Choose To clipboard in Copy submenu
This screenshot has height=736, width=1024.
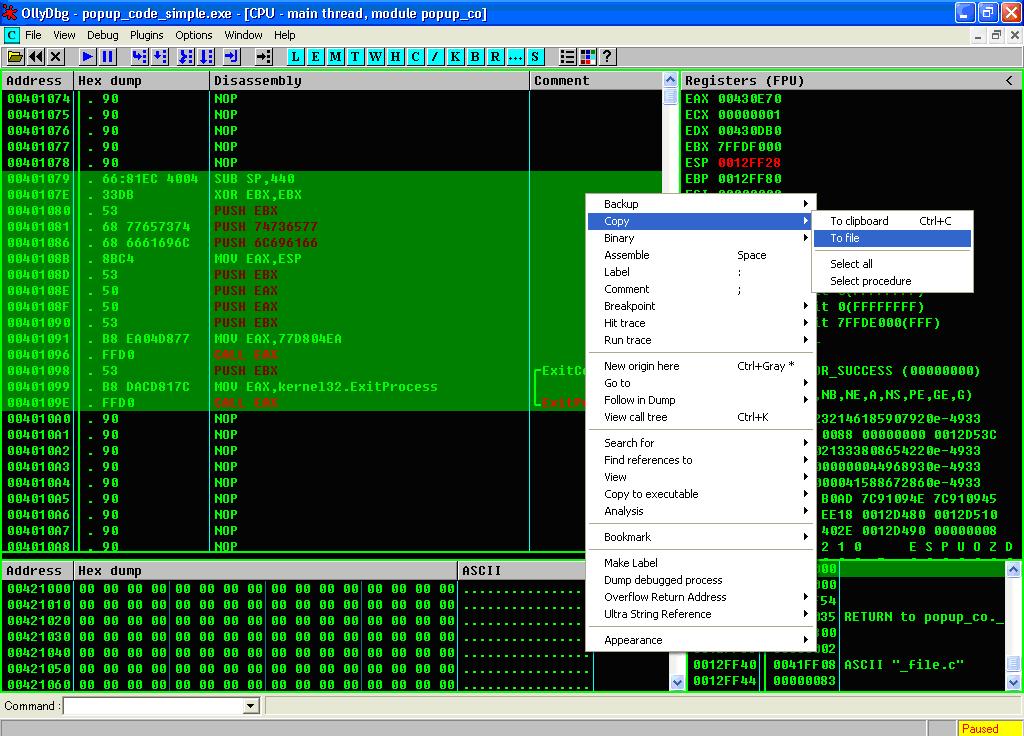pyautogui.click(x=892, y=221)
